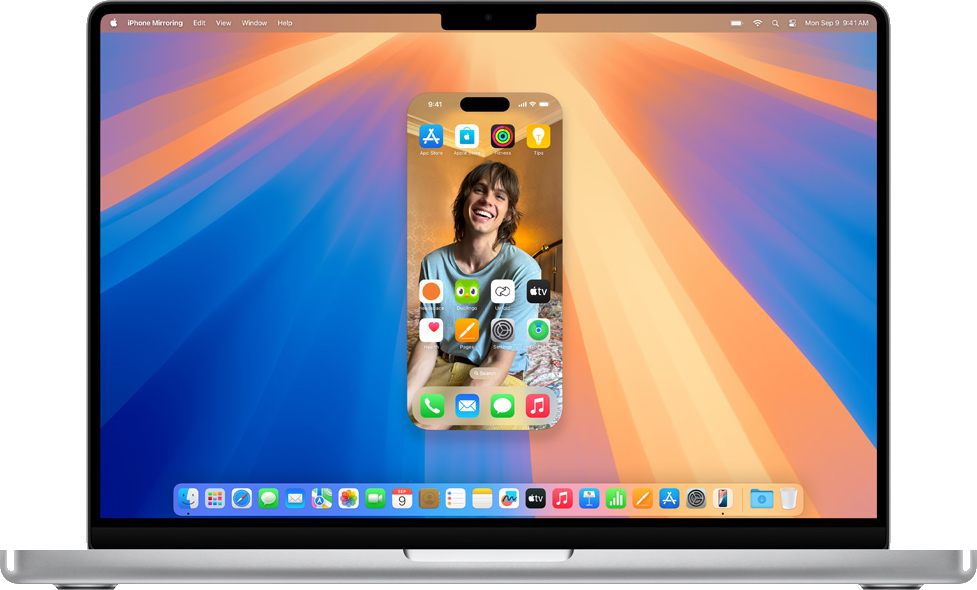Viewport: 977px width, 590px height.
Task: Open Pages in the Mac Dock
Action: [642, 498]
